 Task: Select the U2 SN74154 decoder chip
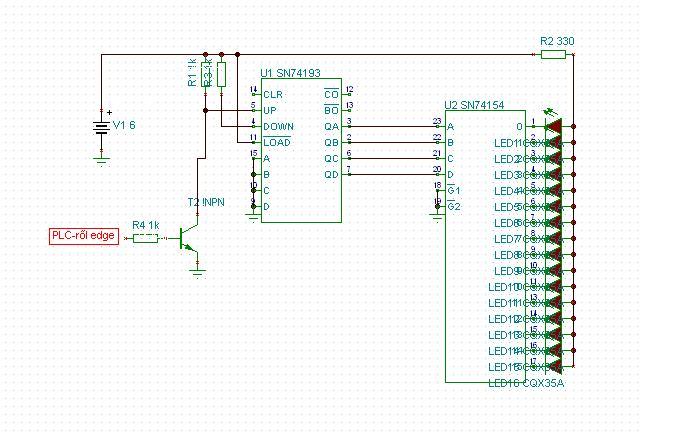(x=485, y=246)
